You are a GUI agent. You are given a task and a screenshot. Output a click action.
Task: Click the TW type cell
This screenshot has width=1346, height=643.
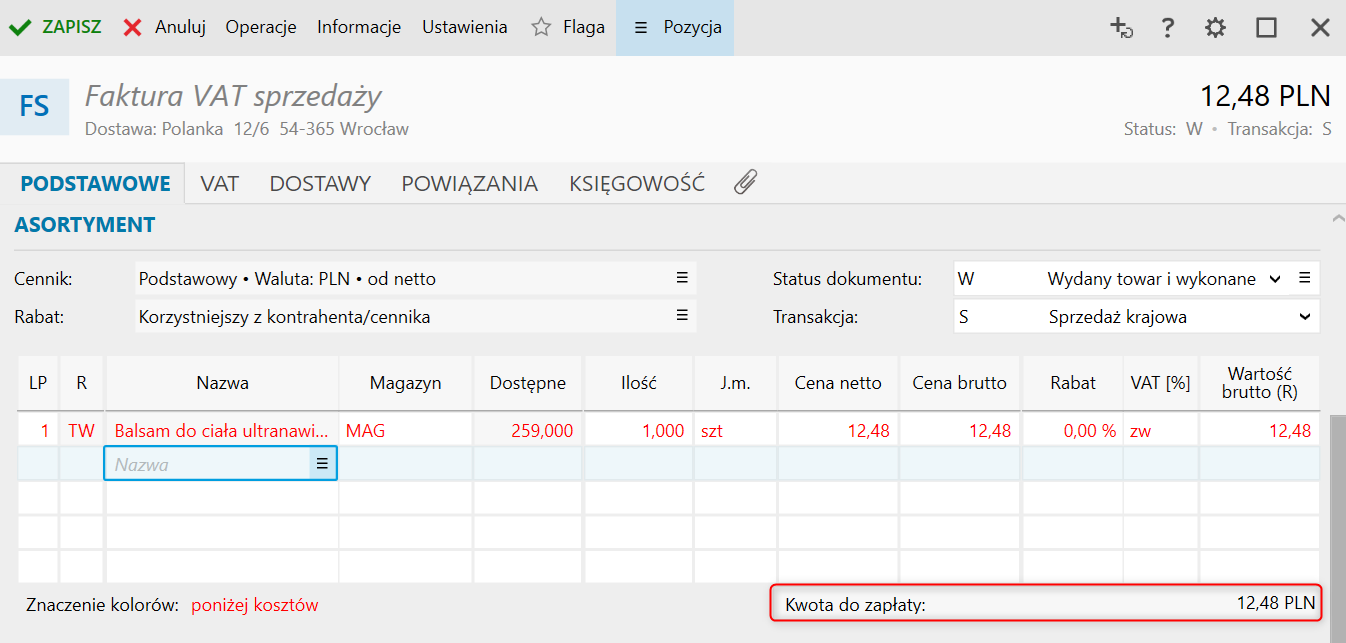[x=81, y=431]
